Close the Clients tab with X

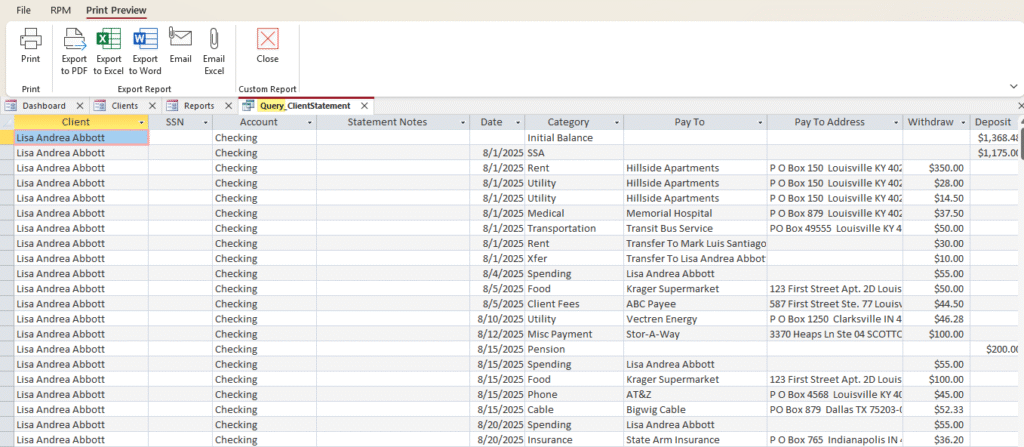[x=152, y=105]
